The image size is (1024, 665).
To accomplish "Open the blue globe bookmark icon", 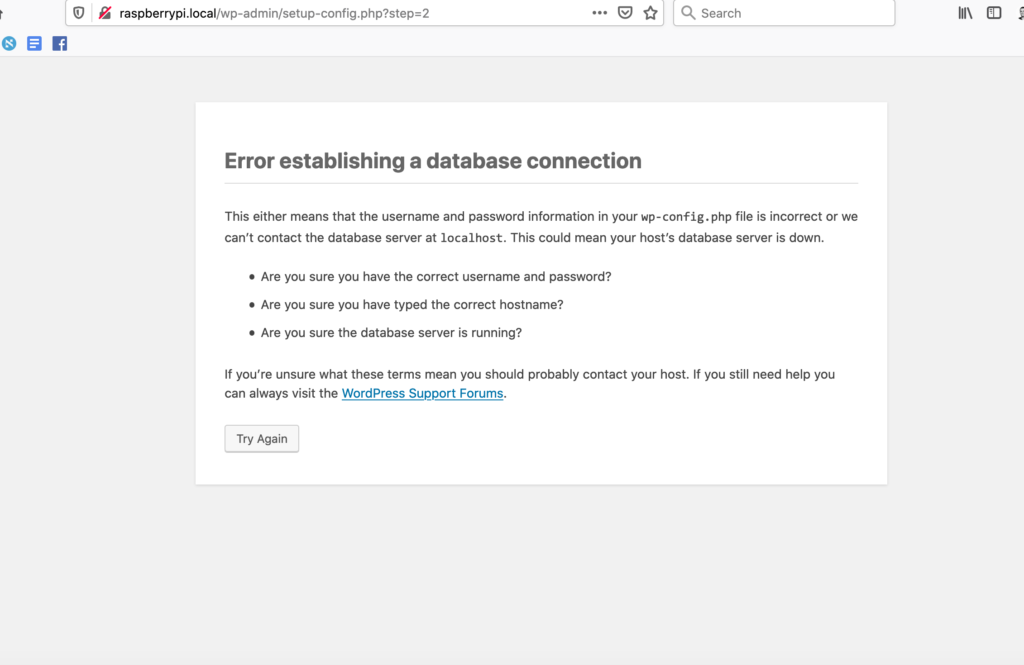I will [9, 44].
